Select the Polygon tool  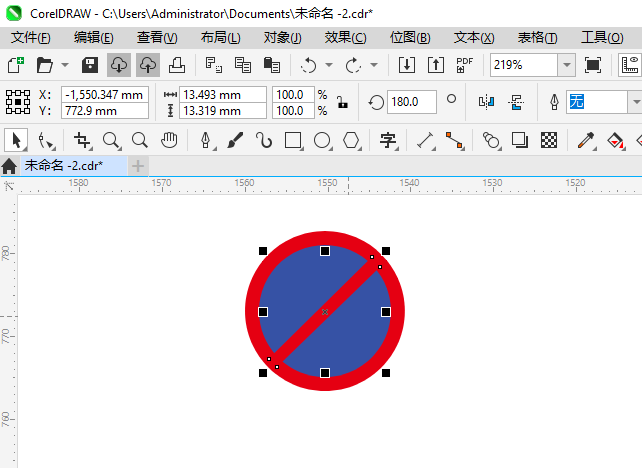pyautogui.click(x=352, y=141)
